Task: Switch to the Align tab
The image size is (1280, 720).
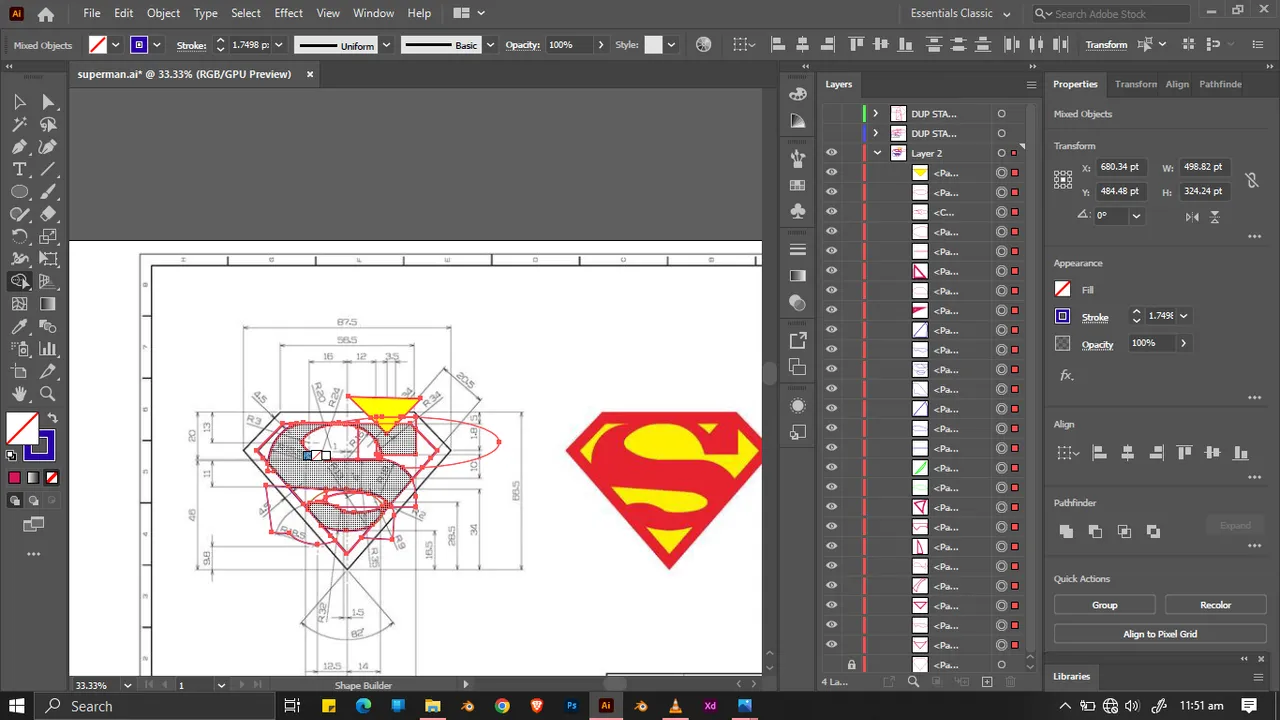Action: 1177,84
